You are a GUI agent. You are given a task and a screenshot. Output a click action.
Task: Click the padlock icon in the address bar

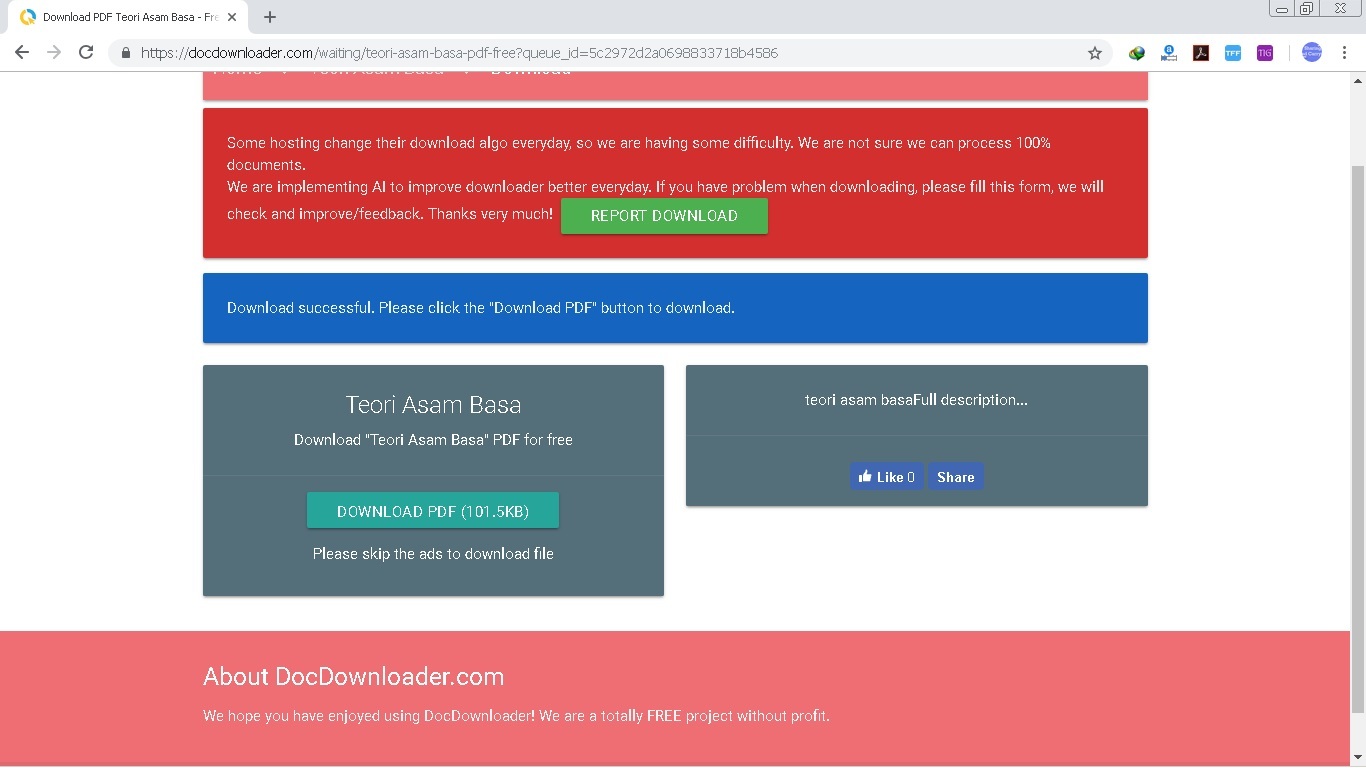125,53
